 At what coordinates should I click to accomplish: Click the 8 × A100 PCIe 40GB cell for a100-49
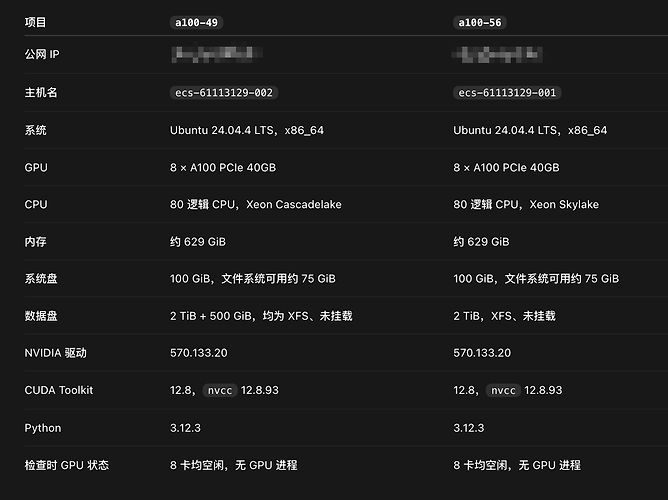[x=223, y=167]
